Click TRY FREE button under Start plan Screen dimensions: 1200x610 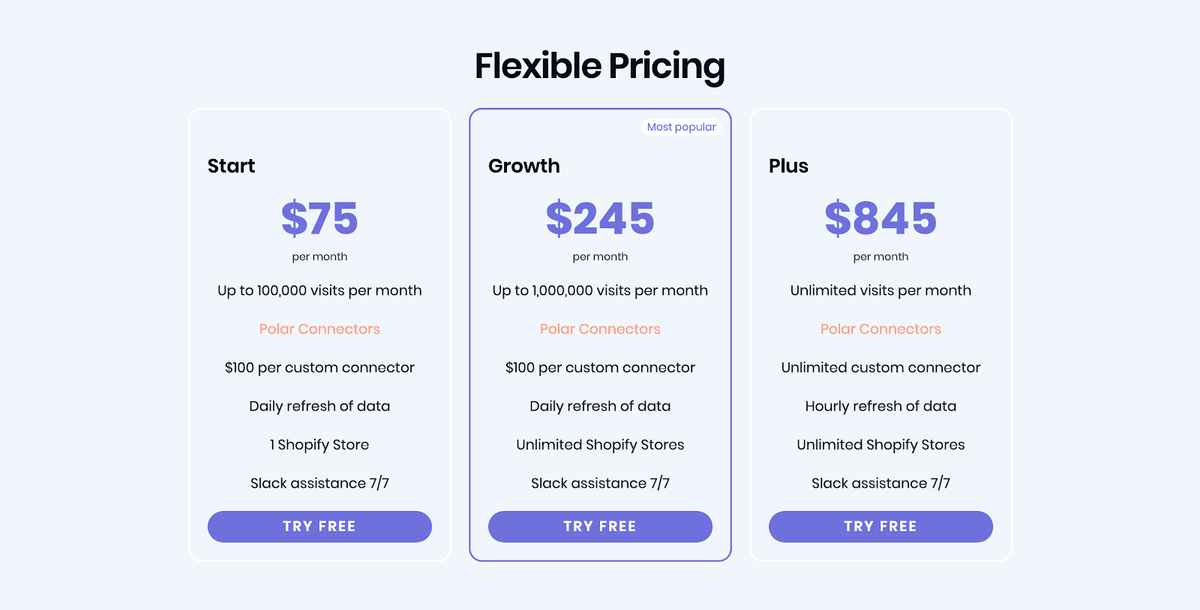point(319,526)
